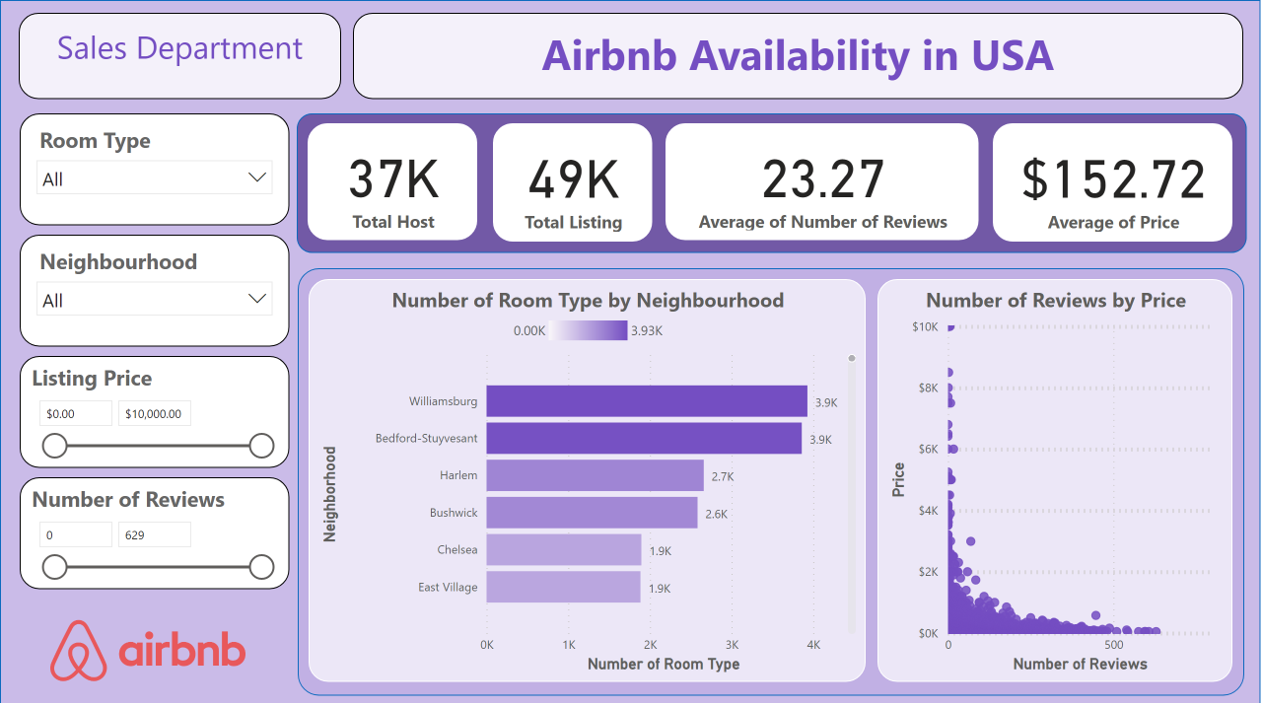Click the Number of Room Type axis title
The width and height of the screenshot is (1262, 703).
664,664
